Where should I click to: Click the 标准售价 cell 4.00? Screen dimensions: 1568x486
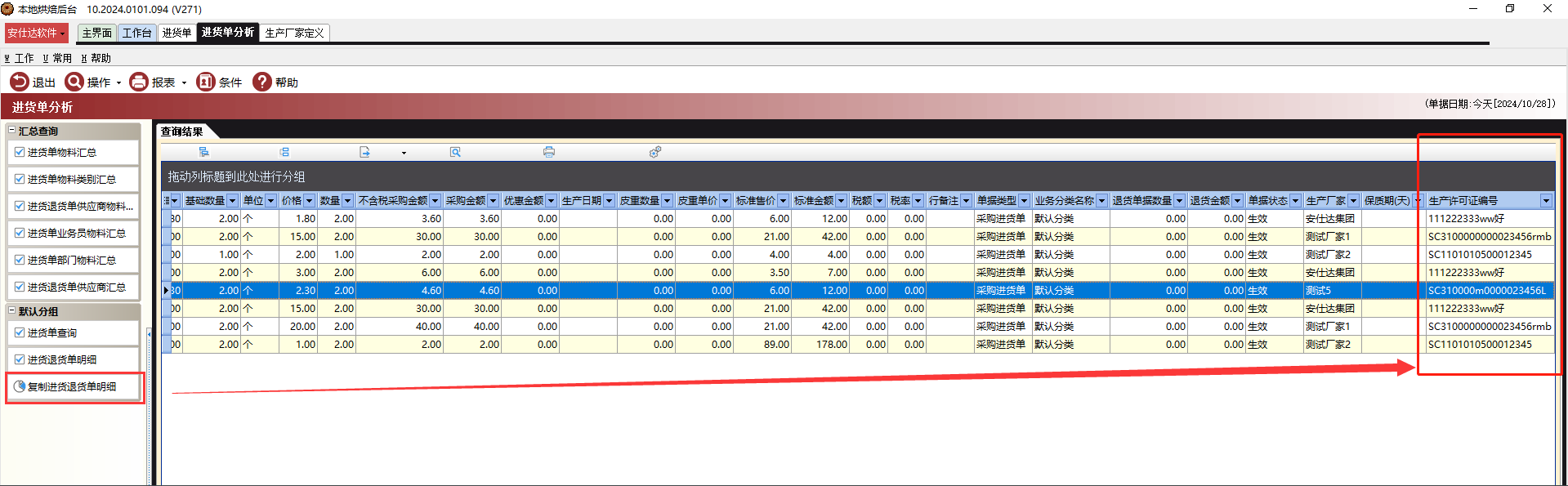tap(762, 255)
